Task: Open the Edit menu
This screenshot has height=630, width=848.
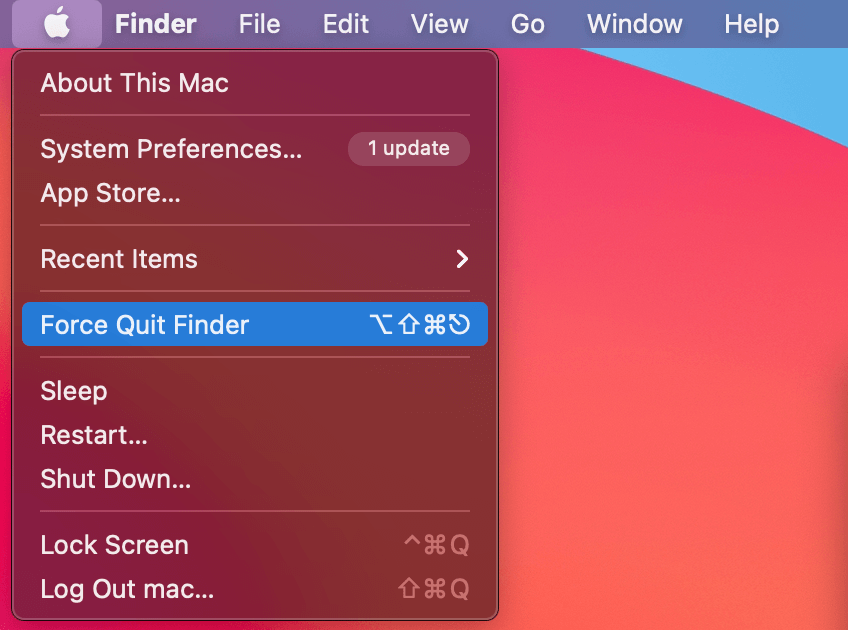Action: coord(346,23)
